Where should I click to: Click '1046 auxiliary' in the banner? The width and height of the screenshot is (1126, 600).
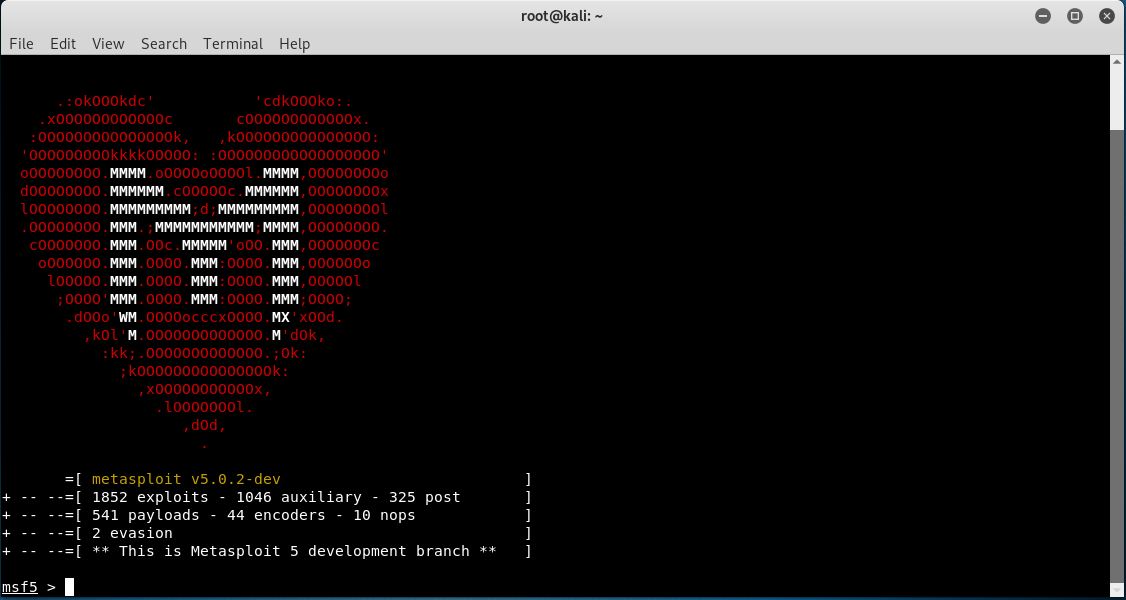click(299, 497)
